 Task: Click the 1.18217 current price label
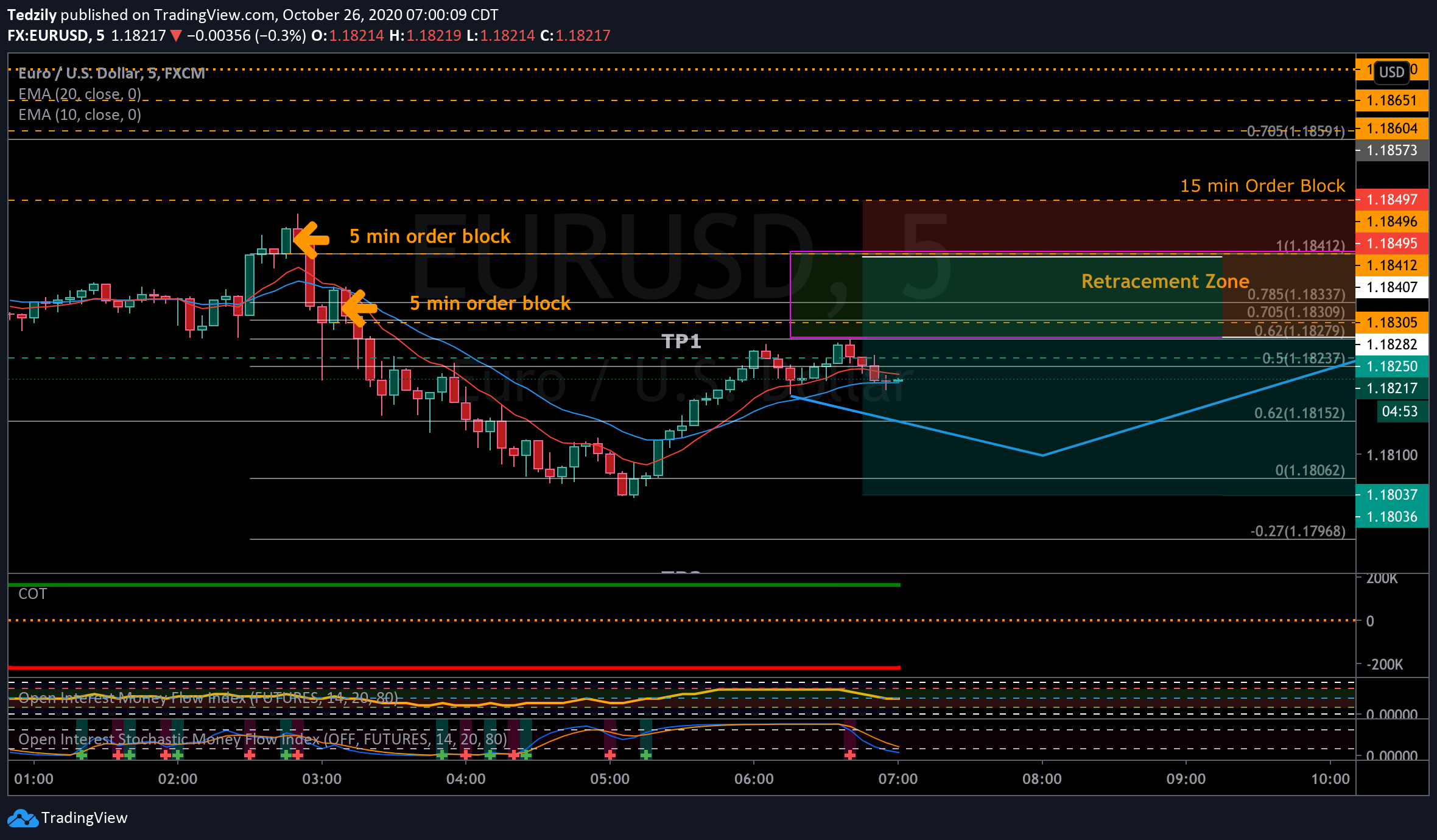[1392, 388]
